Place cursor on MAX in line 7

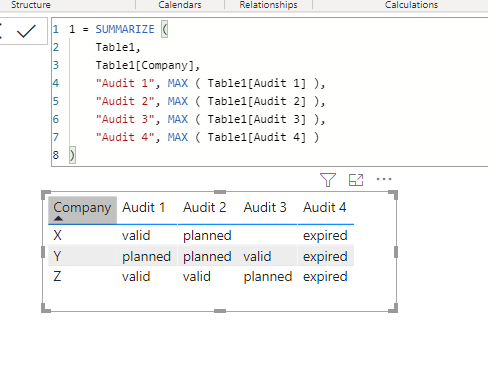pos(178,137)
